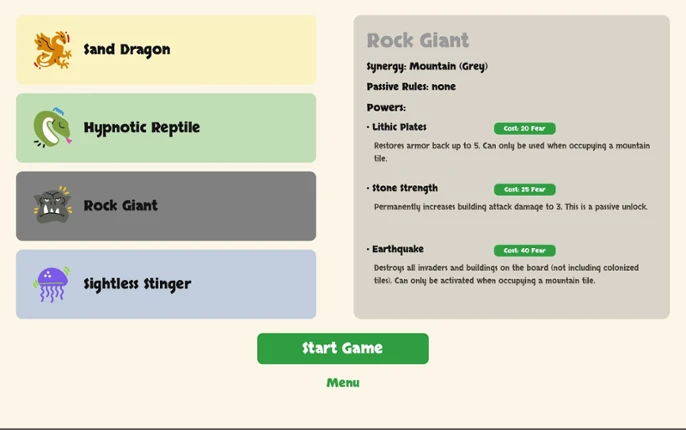Return to the Menu link
Viewport: 686px width, 430px height.
pos(343,383)
